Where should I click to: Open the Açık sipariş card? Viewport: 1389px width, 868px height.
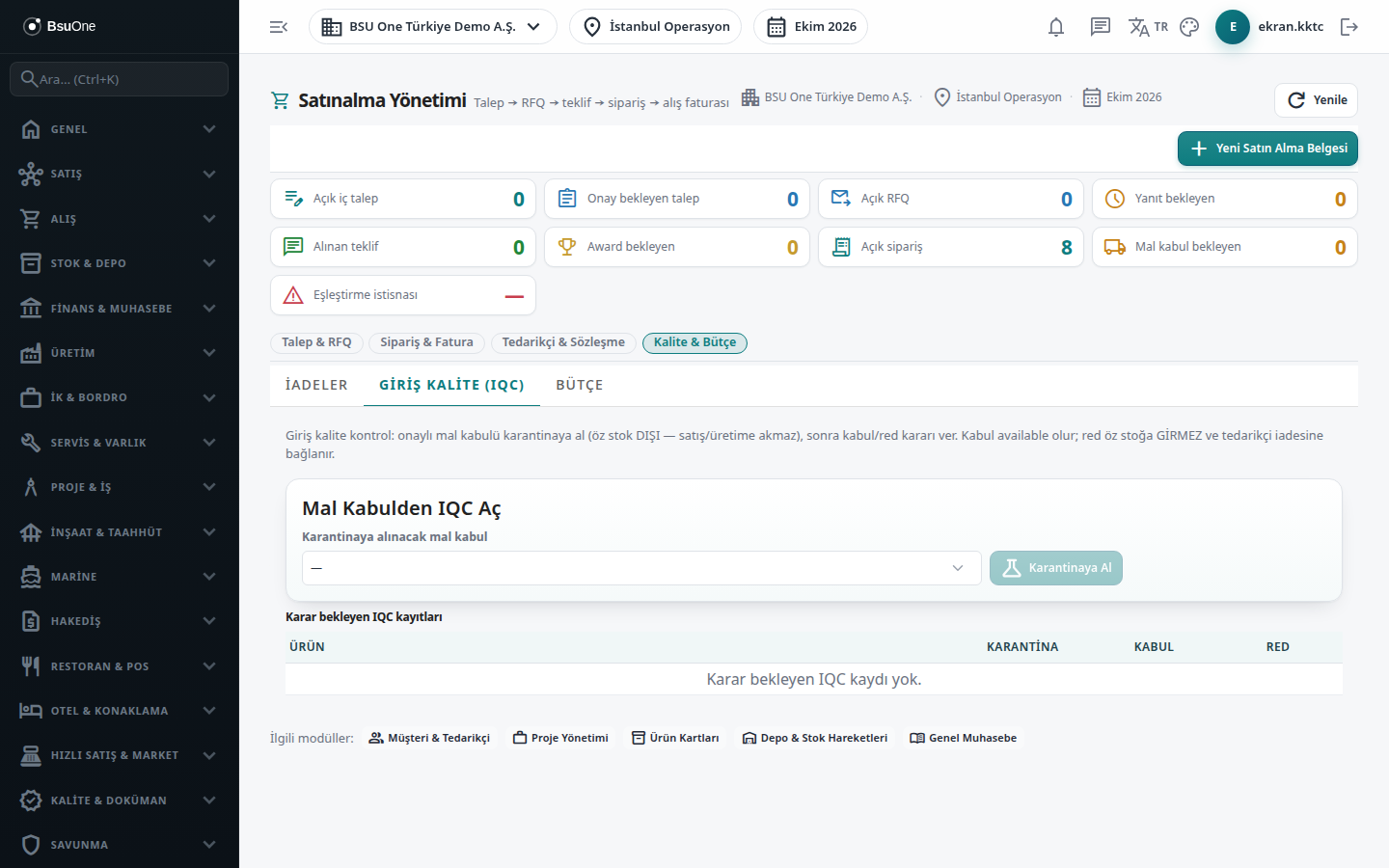[951, 247]
